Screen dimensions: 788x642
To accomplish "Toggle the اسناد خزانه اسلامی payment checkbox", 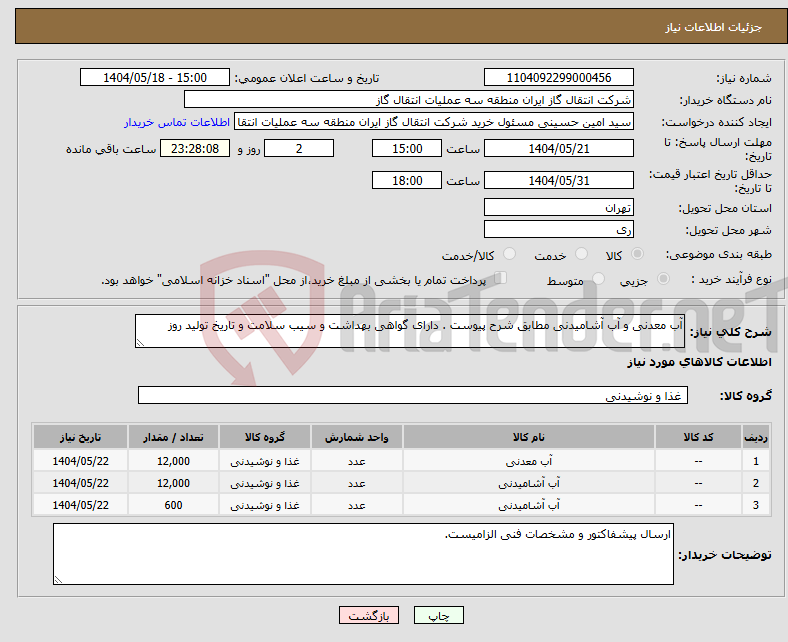I will [x=501, y=278].
